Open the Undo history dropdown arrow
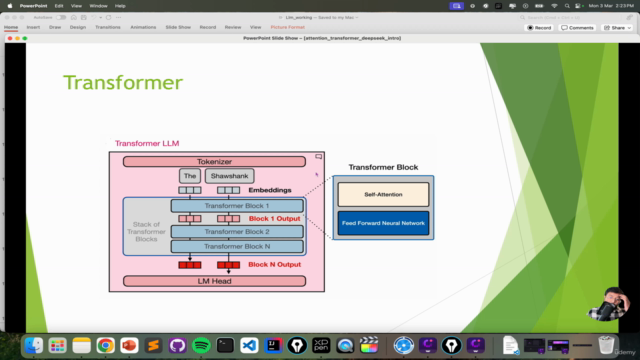This screenshot has height=360, width=640. pos(100,18)
